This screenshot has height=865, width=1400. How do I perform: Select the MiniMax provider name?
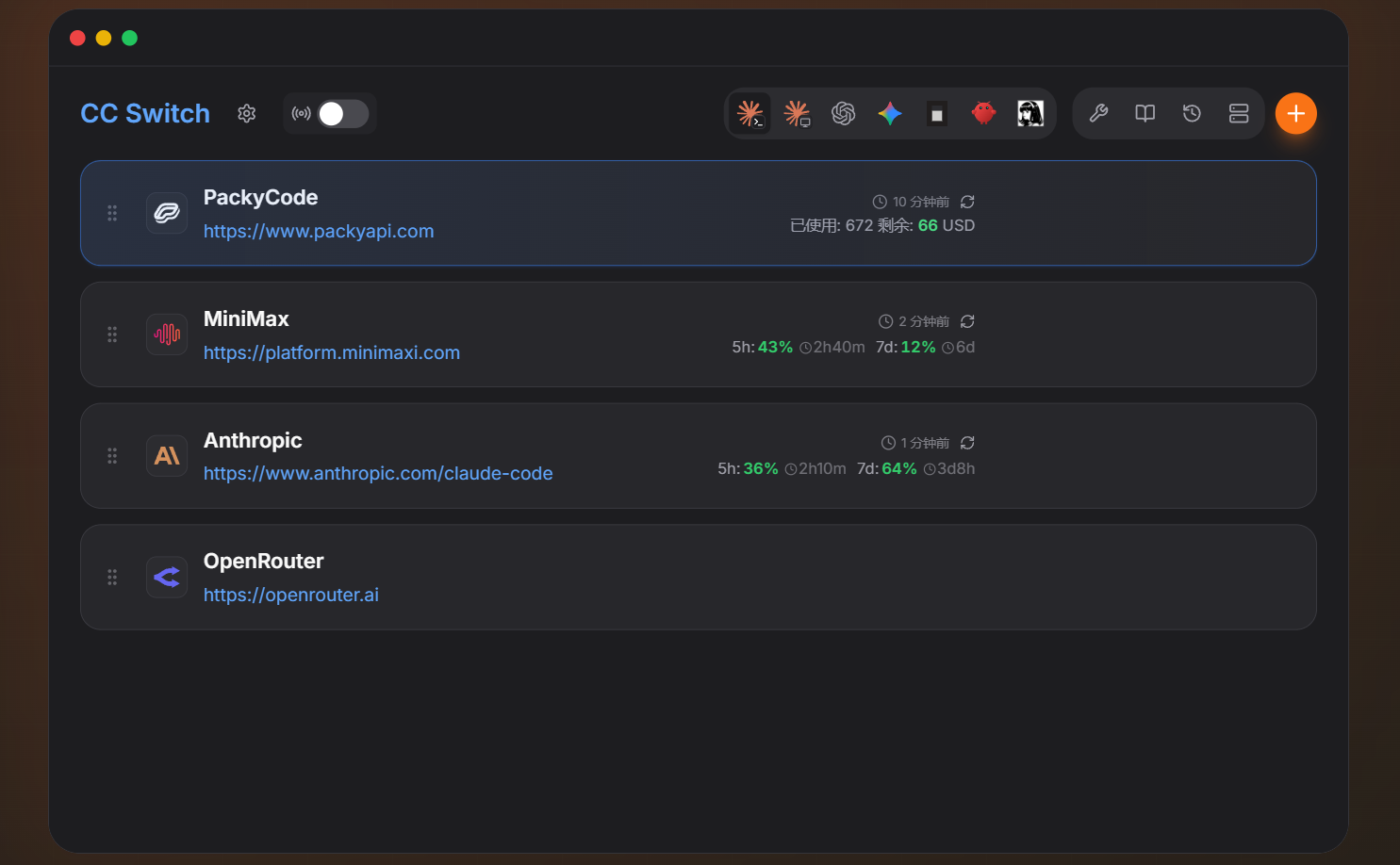click(246, 318)
